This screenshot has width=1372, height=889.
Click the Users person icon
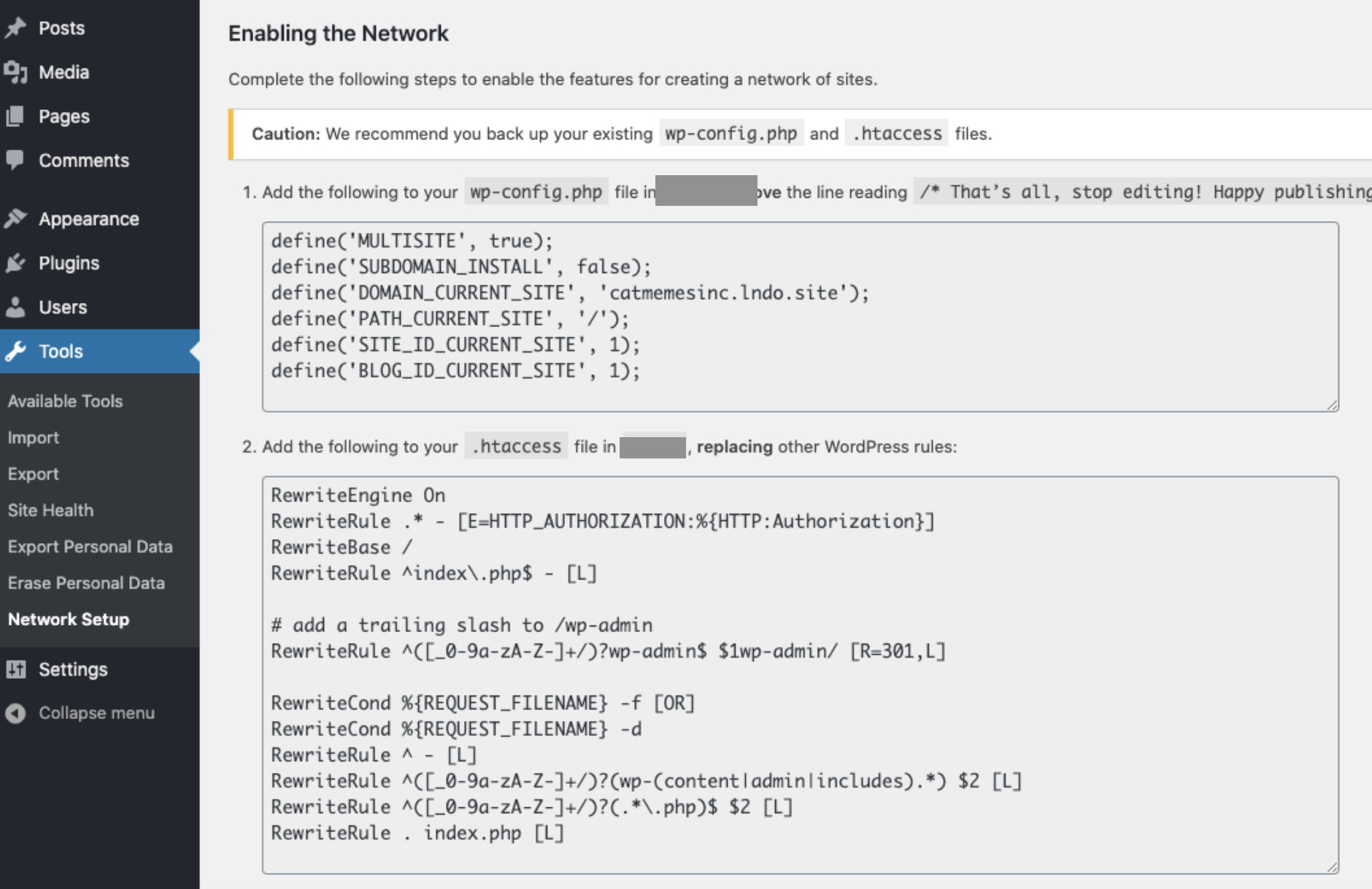tap(16, 307)
